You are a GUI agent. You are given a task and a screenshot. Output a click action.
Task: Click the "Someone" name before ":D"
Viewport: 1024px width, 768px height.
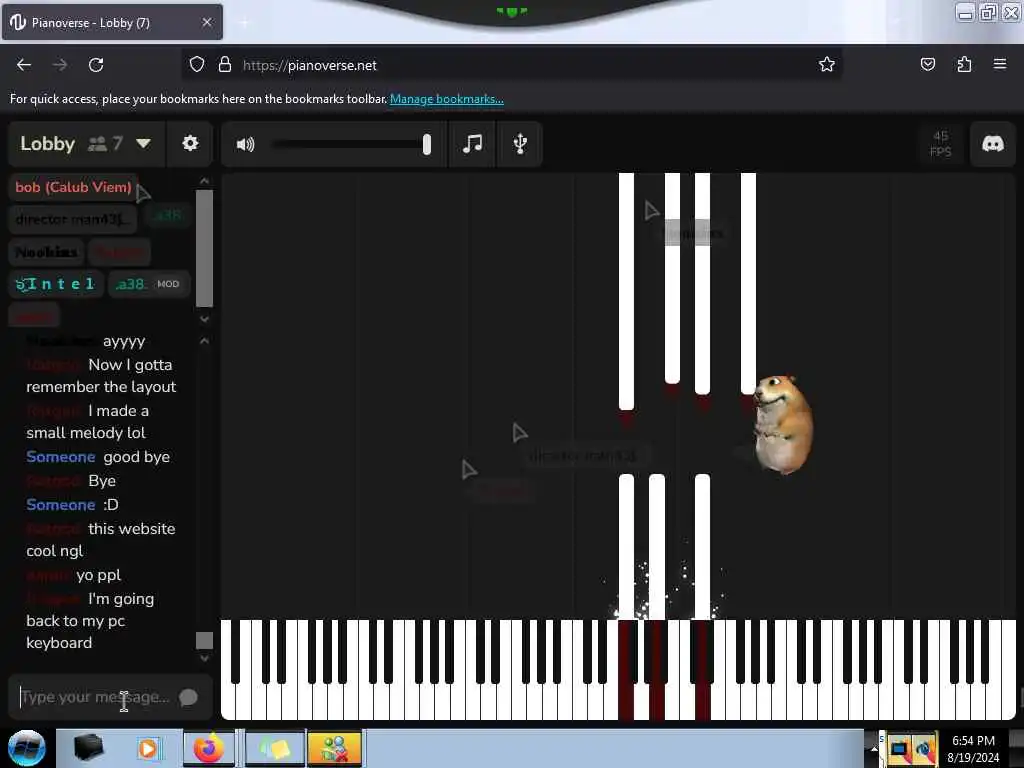point(61,505)
